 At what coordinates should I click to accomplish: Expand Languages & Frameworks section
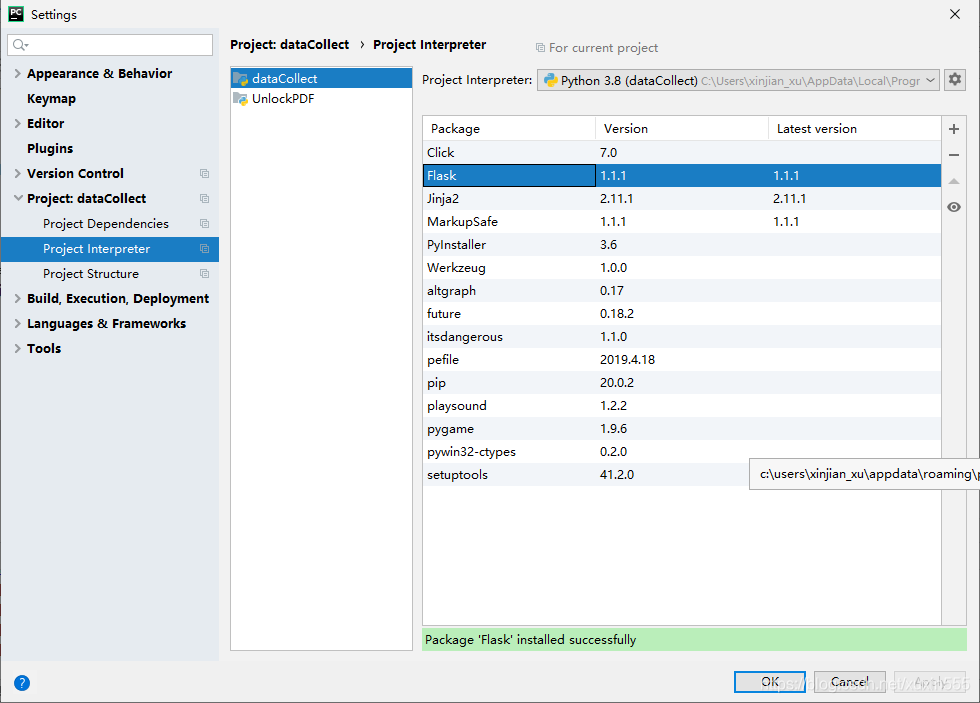[18, 323]
